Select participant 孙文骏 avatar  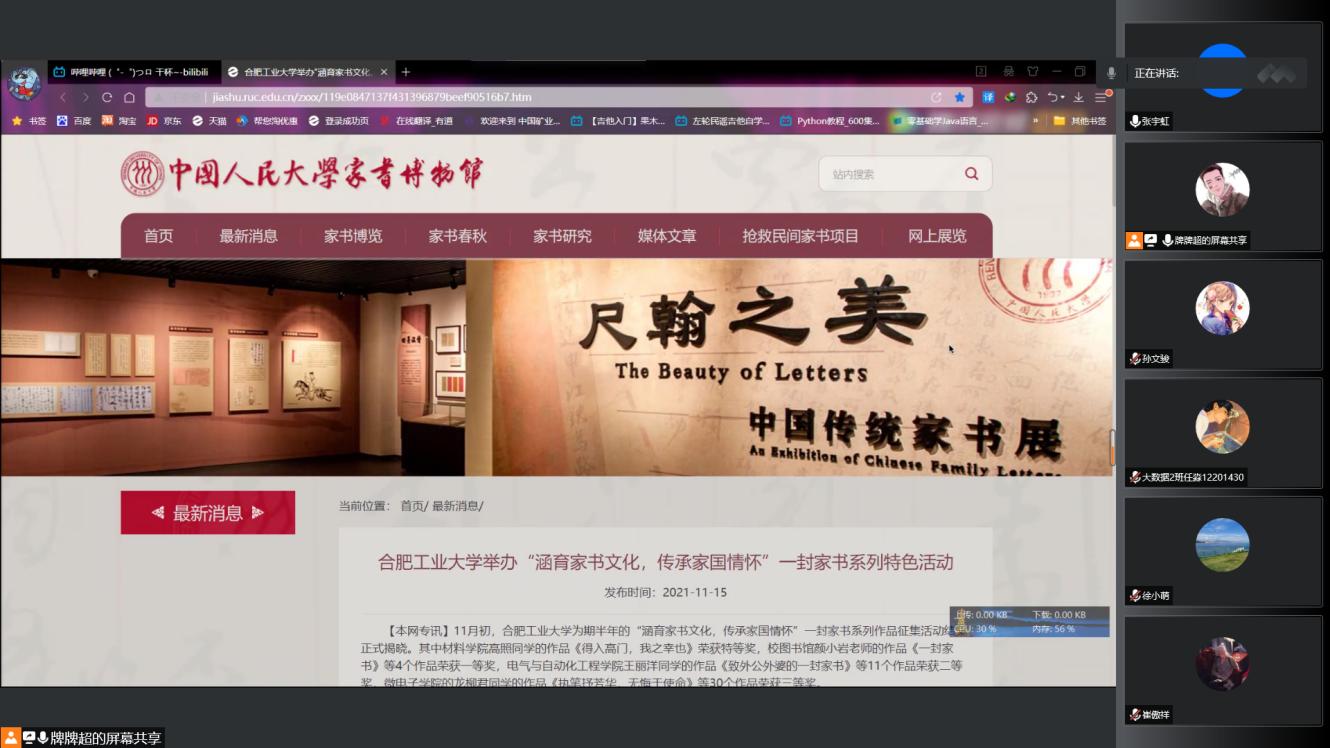(1222, 308)
